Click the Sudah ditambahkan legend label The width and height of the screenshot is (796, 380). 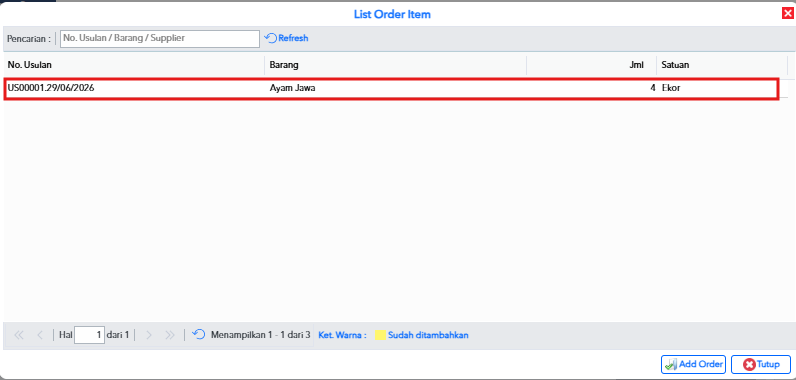pos(428,335)
